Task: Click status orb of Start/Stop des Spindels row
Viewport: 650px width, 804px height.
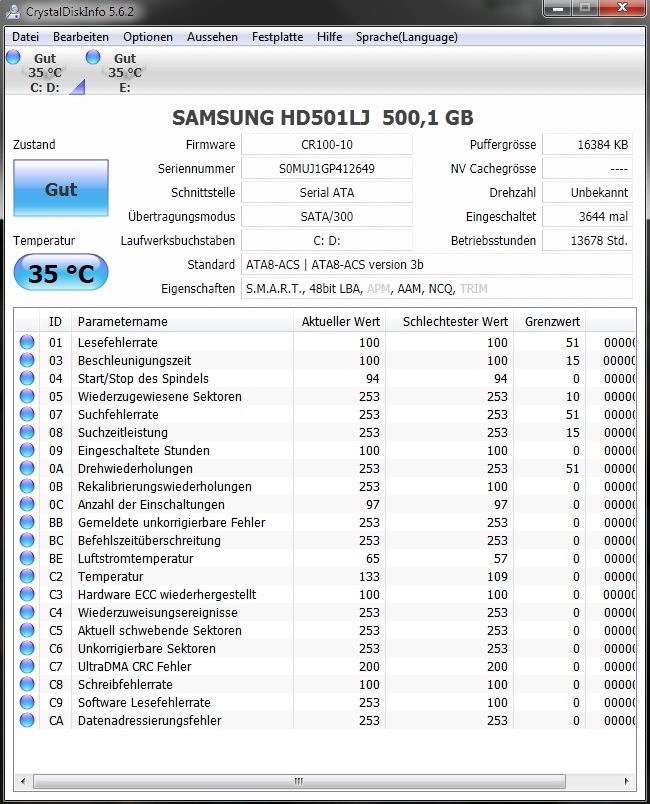Action: [27, 378]
